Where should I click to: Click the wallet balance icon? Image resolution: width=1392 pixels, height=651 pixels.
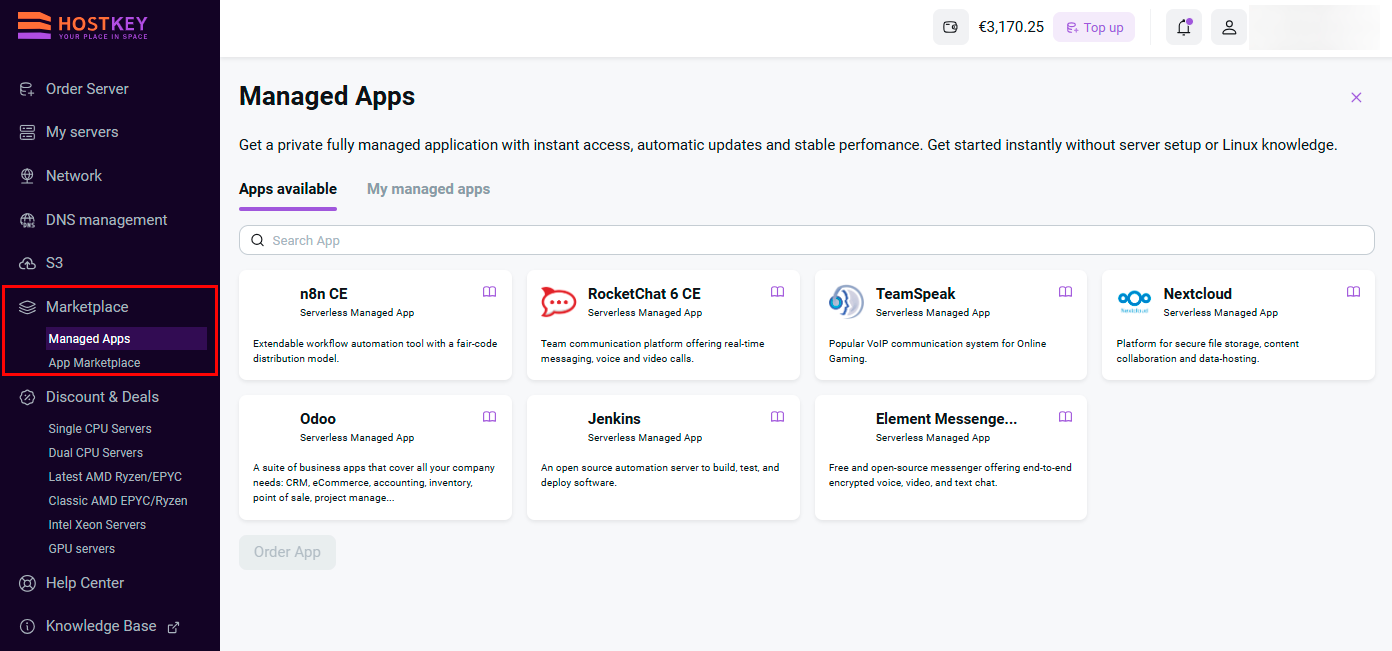pyautogui.click(x=951, y=27)
